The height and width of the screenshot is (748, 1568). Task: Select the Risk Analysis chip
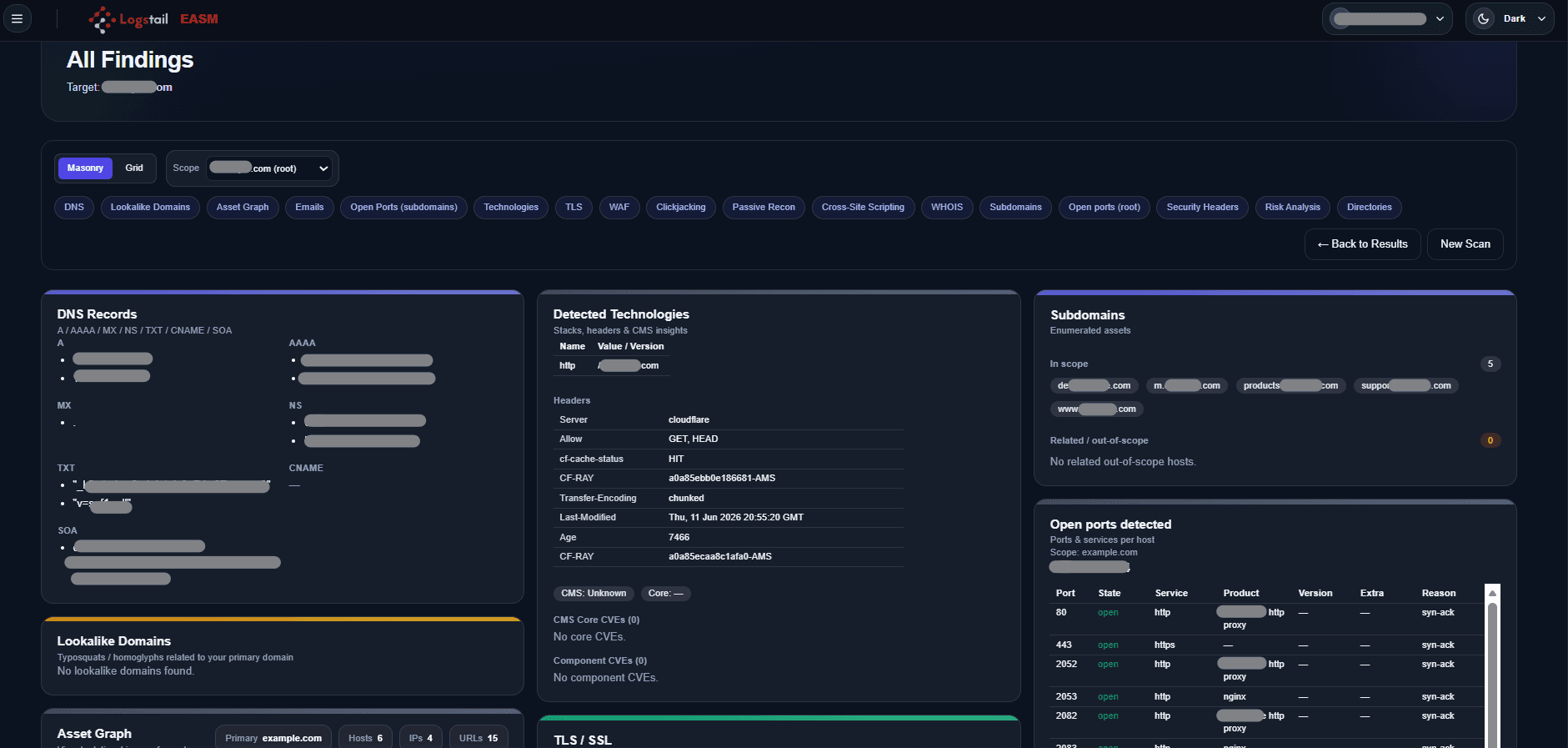click(x=1292, y=207)
